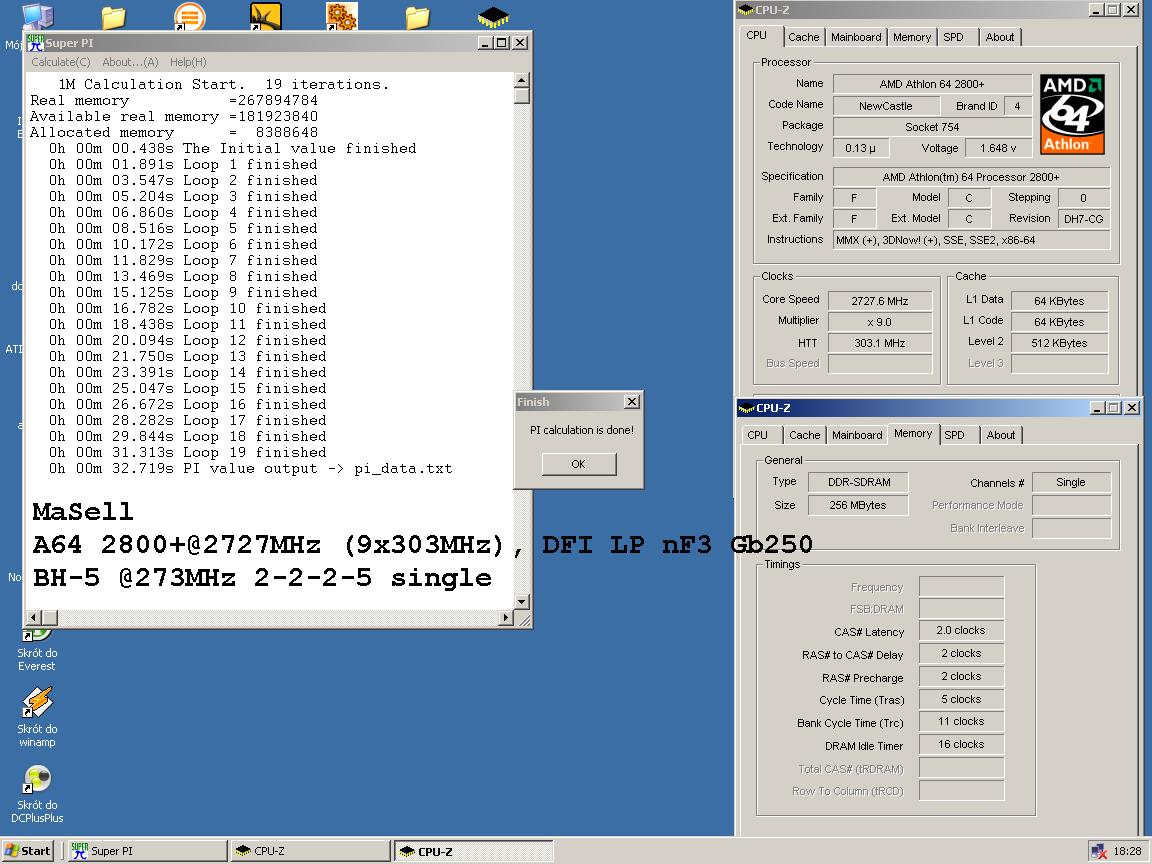Select the gears shortcut desktop icon
Image resolution: width=1152 pixels, height=864 pixels.
pos(342,16)
